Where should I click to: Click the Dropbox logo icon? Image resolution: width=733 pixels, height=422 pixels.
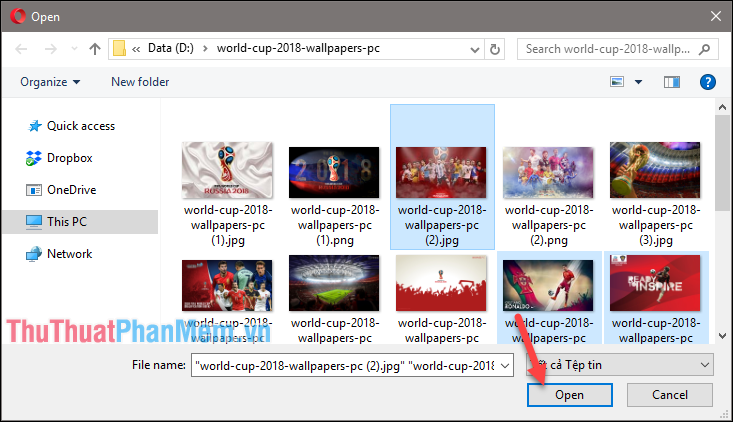(x=34, y=158)
